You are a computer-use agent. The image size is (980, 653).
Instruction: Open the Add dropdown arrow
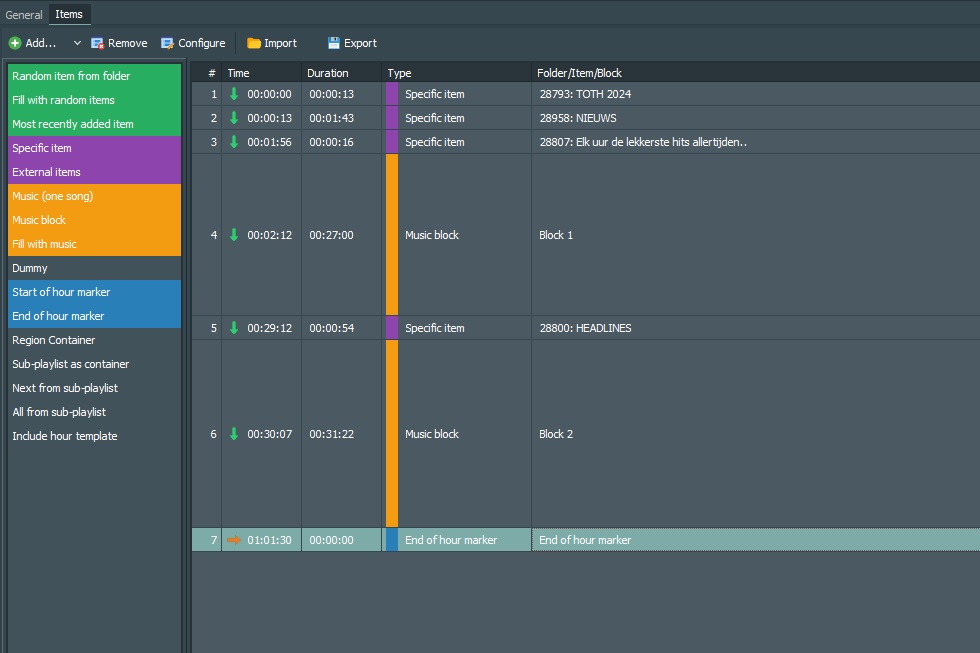point(77,43)
